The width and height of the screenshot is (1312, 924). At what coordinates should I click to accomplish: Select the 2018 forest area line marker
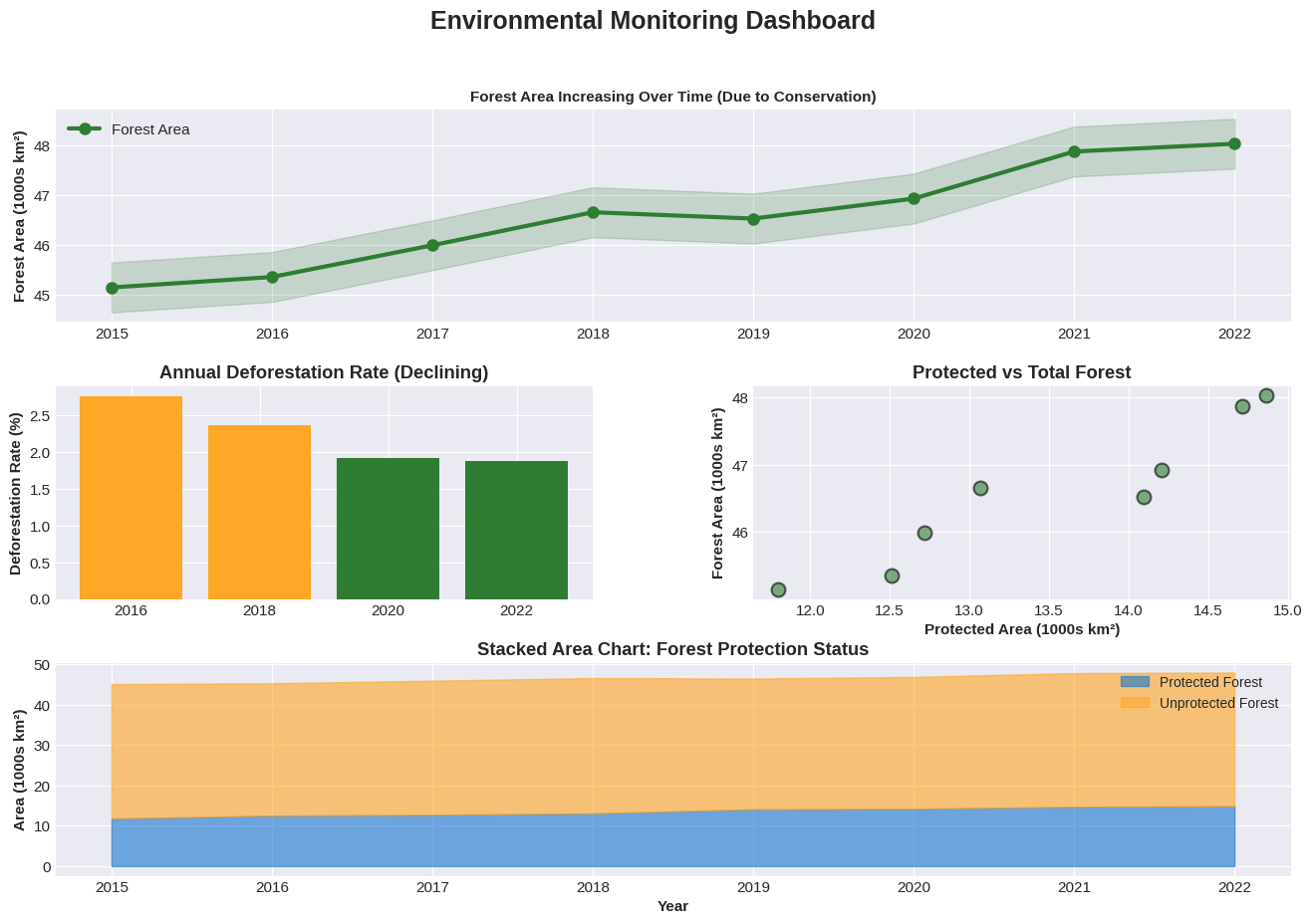coord(593,212)
